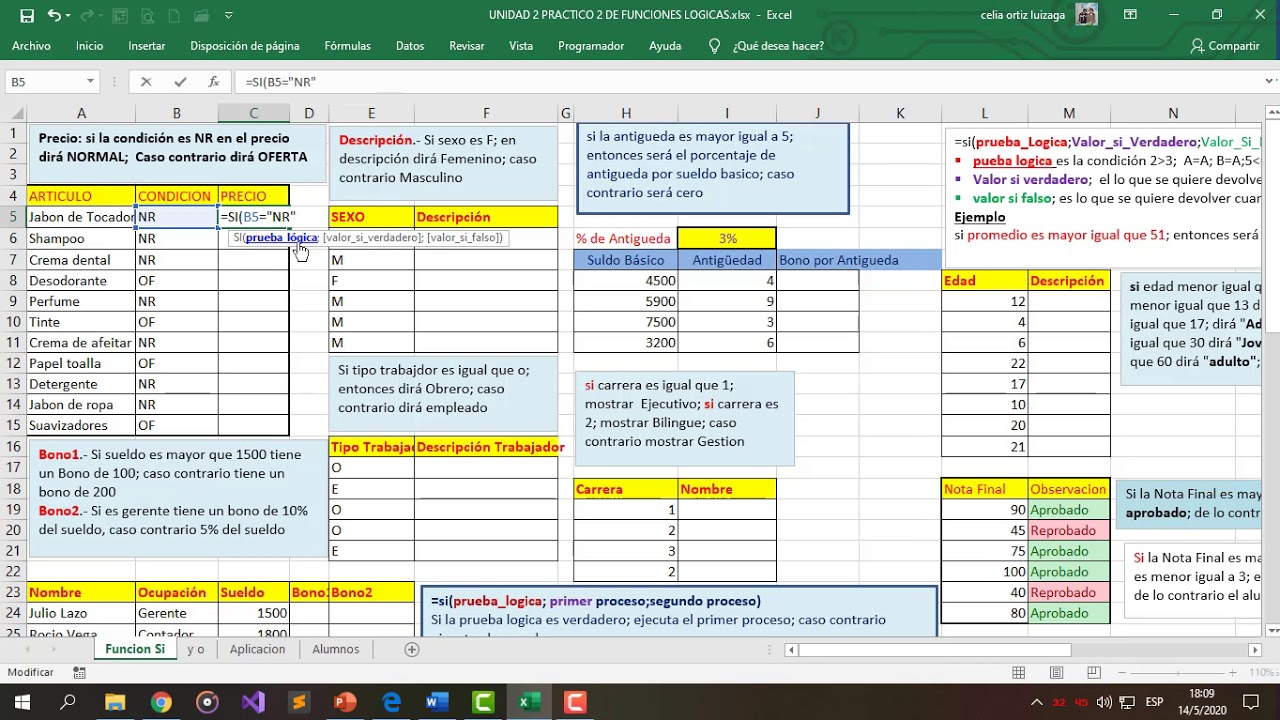Open the Insert Function fx dialog
Viewport: 1280px width, 720px height.
pos(213,82)
